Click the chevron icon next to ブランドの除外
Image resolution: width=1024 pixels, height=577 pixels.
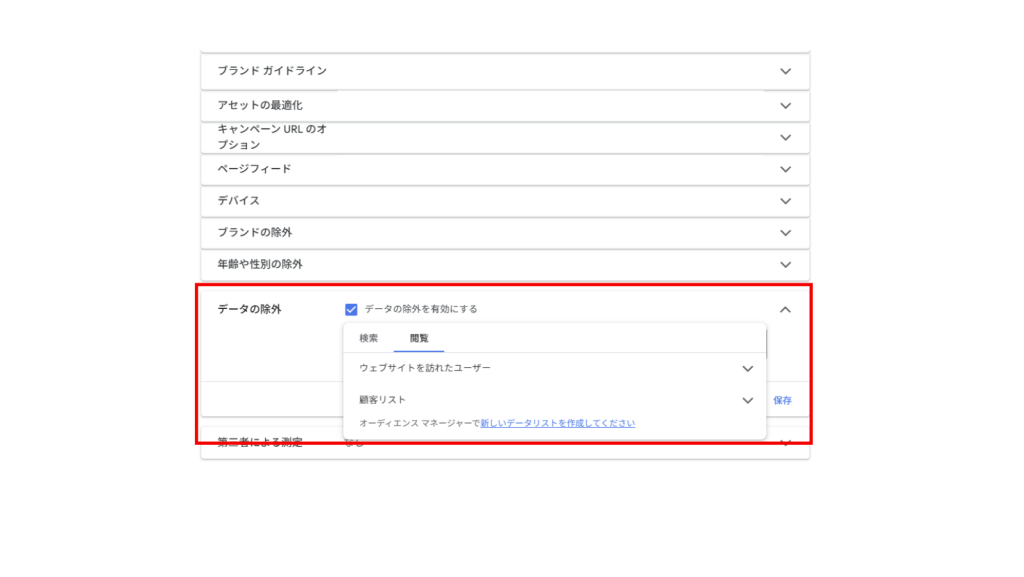pos(785,232)
